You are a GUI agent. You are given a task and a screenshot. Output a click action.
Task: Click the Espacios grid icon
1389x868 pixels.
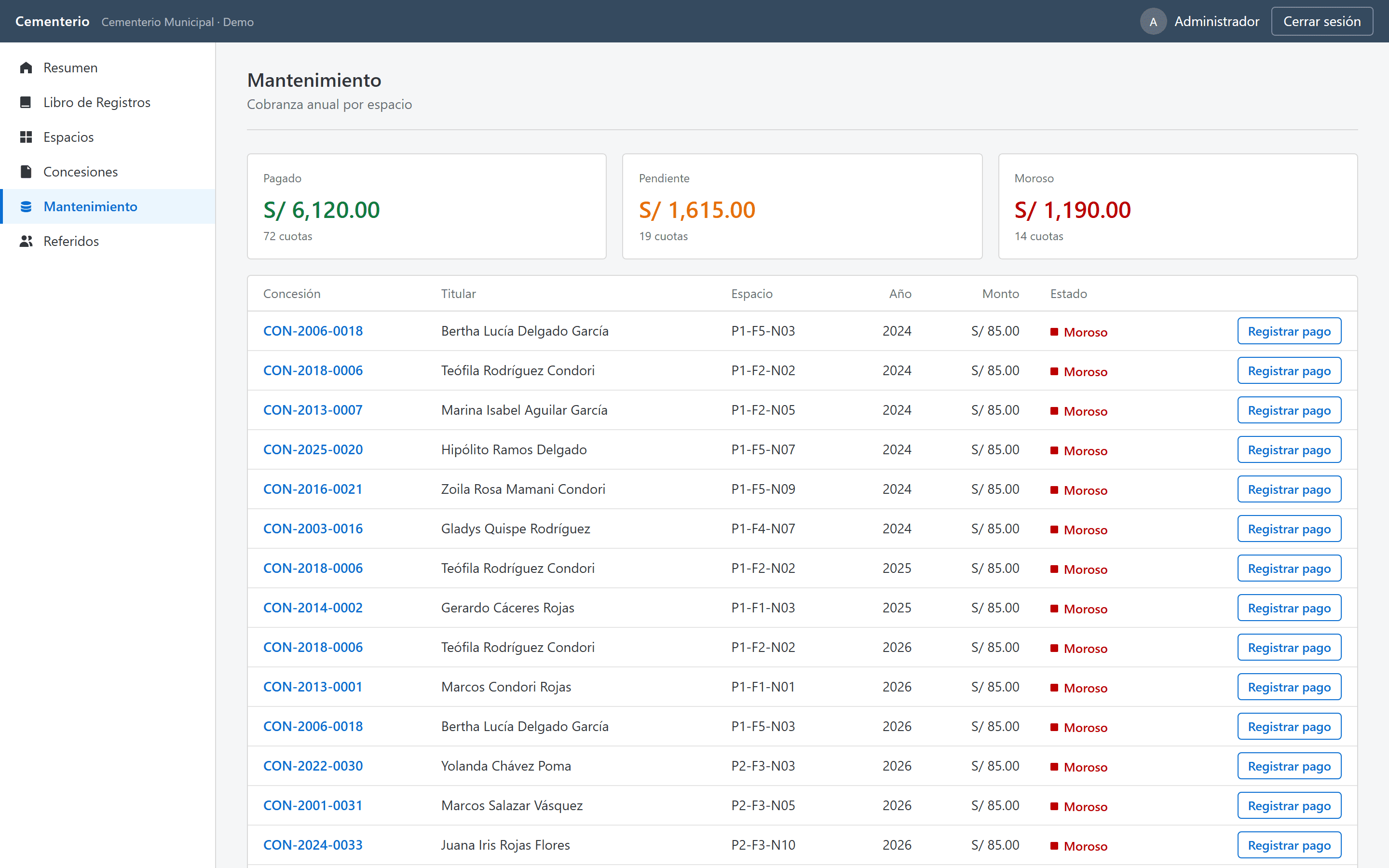click(x=26, y=137)
